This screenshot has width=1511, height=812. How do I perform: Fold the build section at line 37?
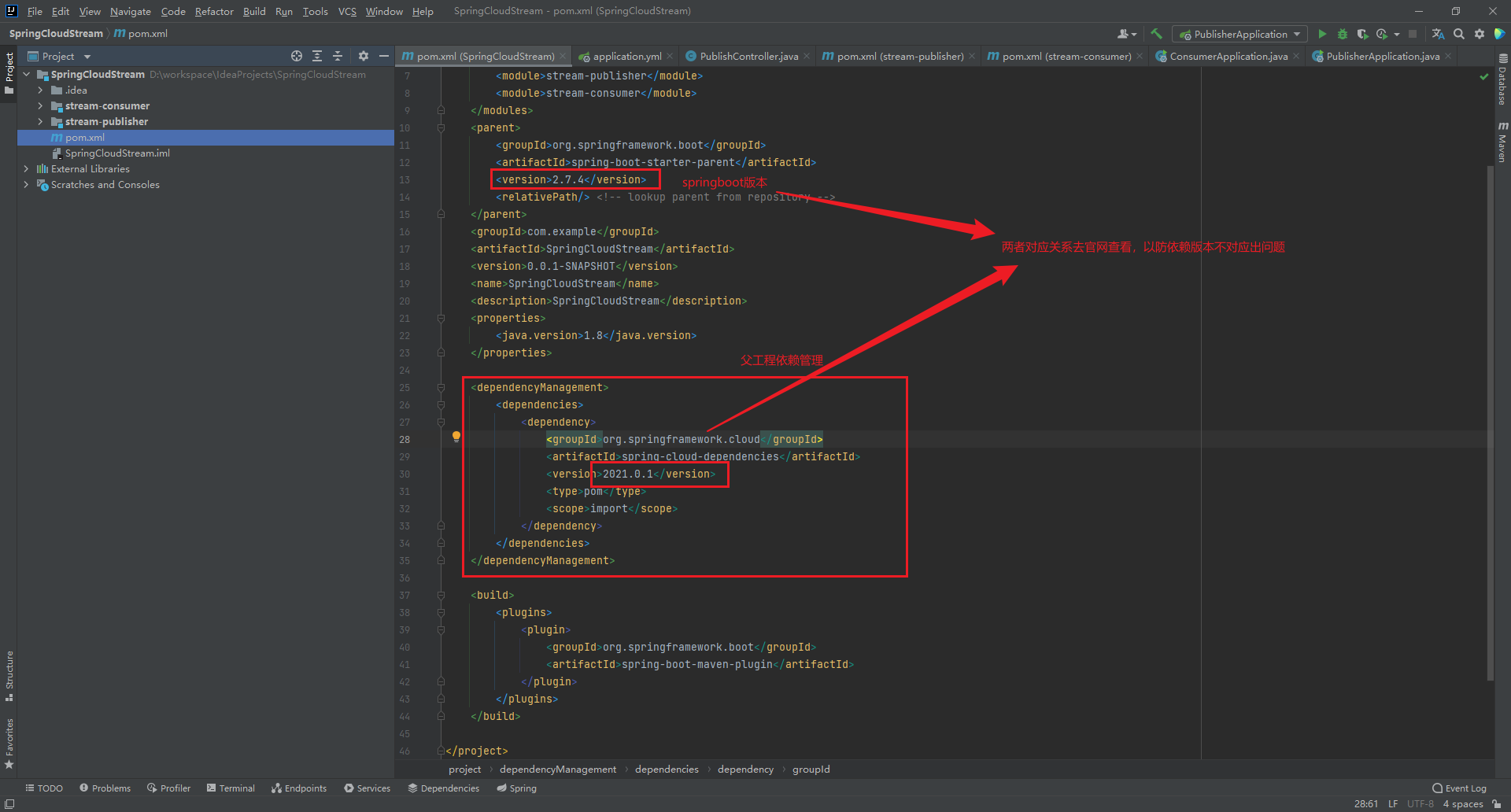[x=440, y=595]
